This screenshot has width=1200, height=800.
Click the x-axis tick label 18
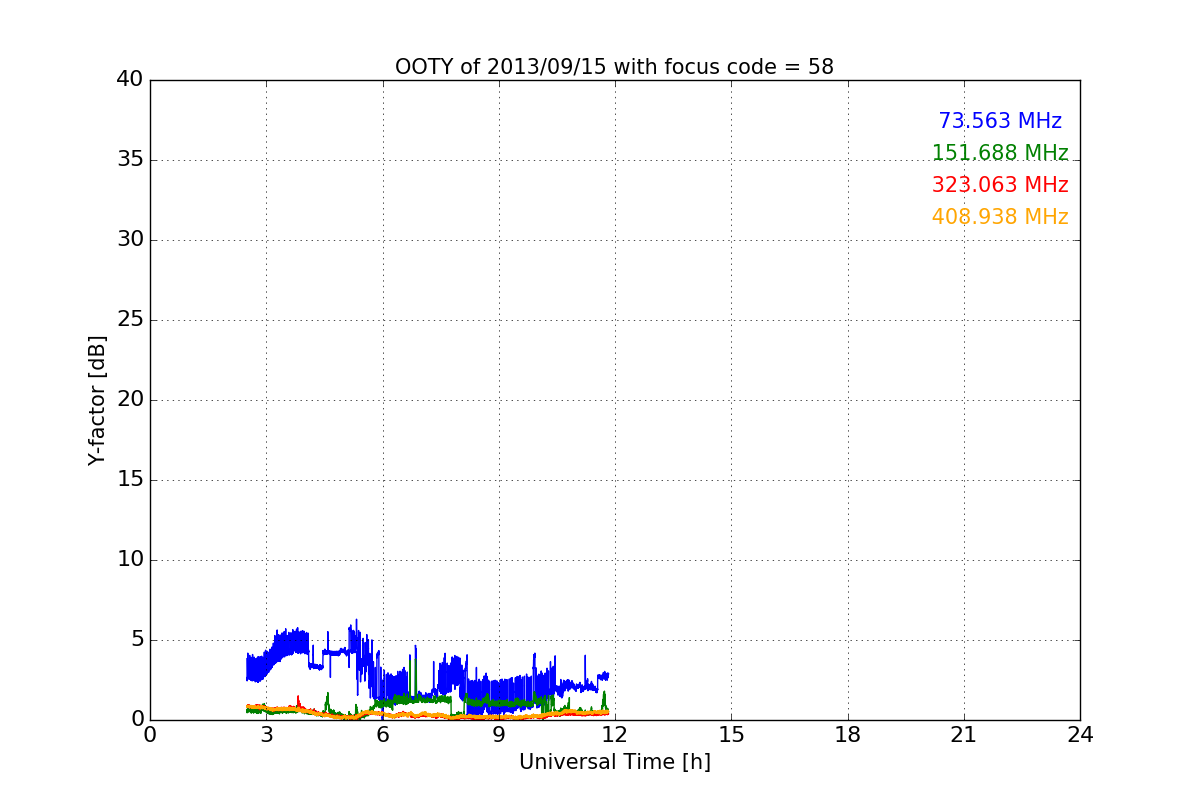[848, 735]
